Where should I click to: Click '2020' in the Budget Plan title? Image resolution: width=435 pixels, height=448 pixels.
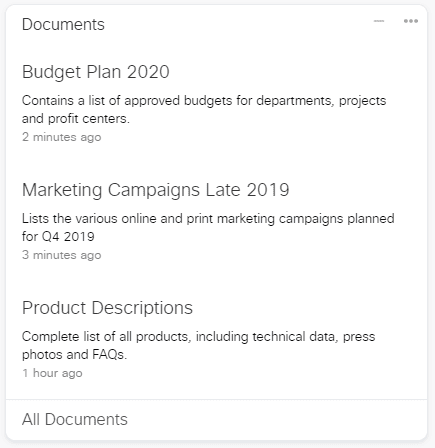point(148,72)
